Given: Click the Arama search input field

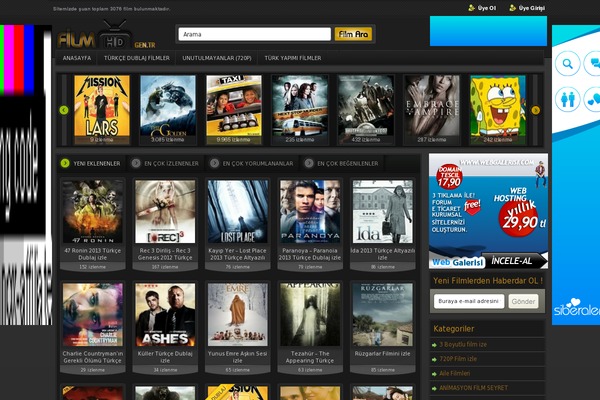Looking at the screenshot, I should point(254,34).
